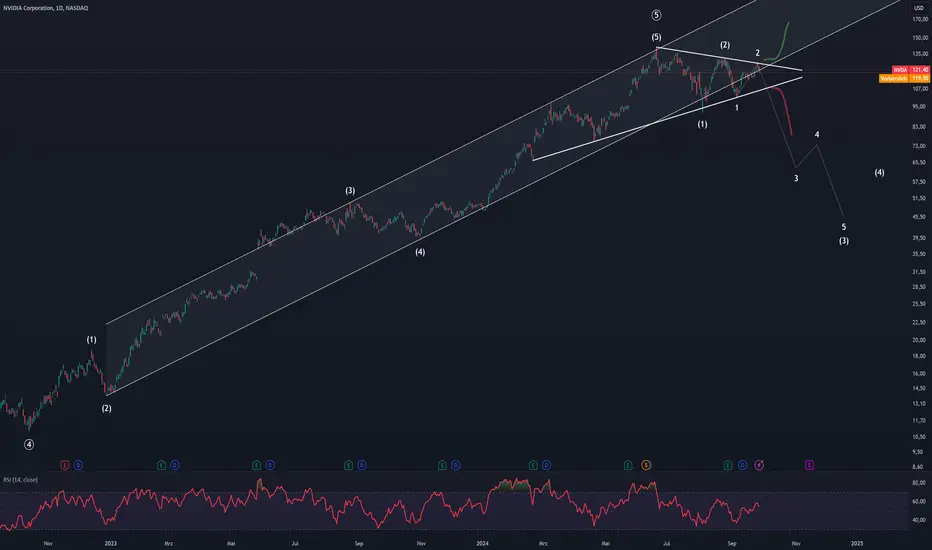Click the 2025 label on the time axis
932x550 pixels.
857,543
